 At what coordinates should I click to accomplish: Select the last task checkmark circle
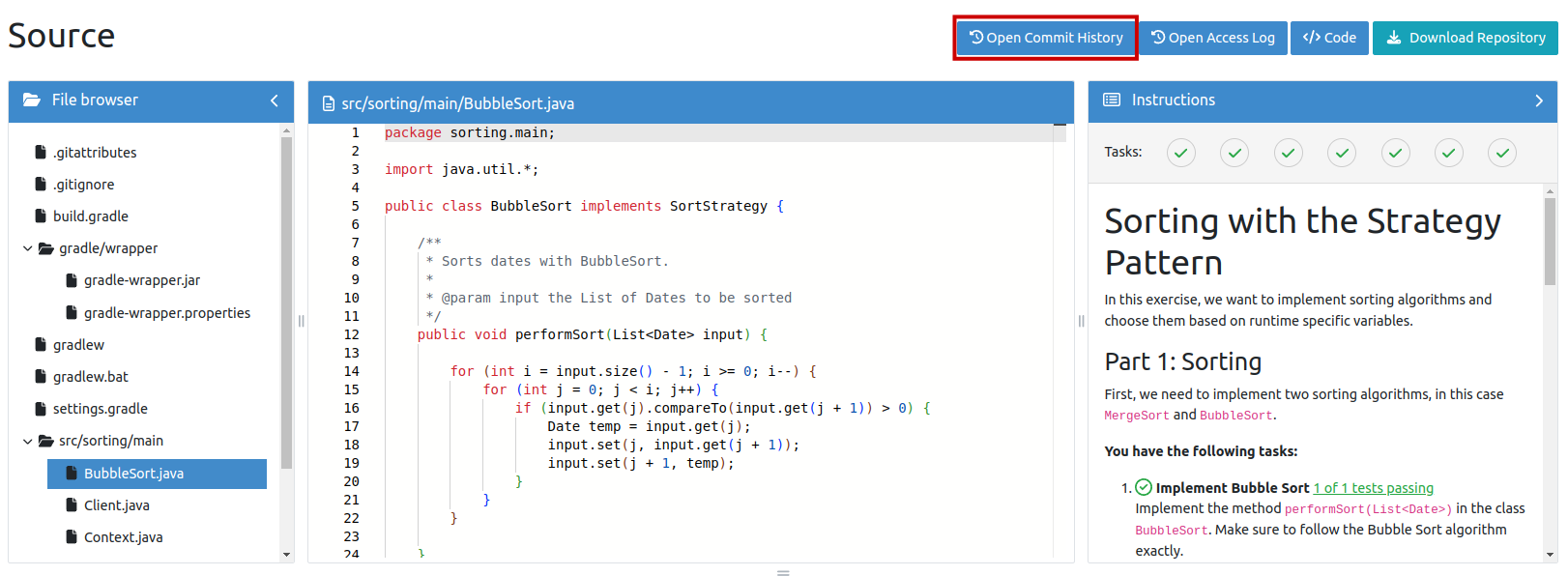click(1501, 153)
